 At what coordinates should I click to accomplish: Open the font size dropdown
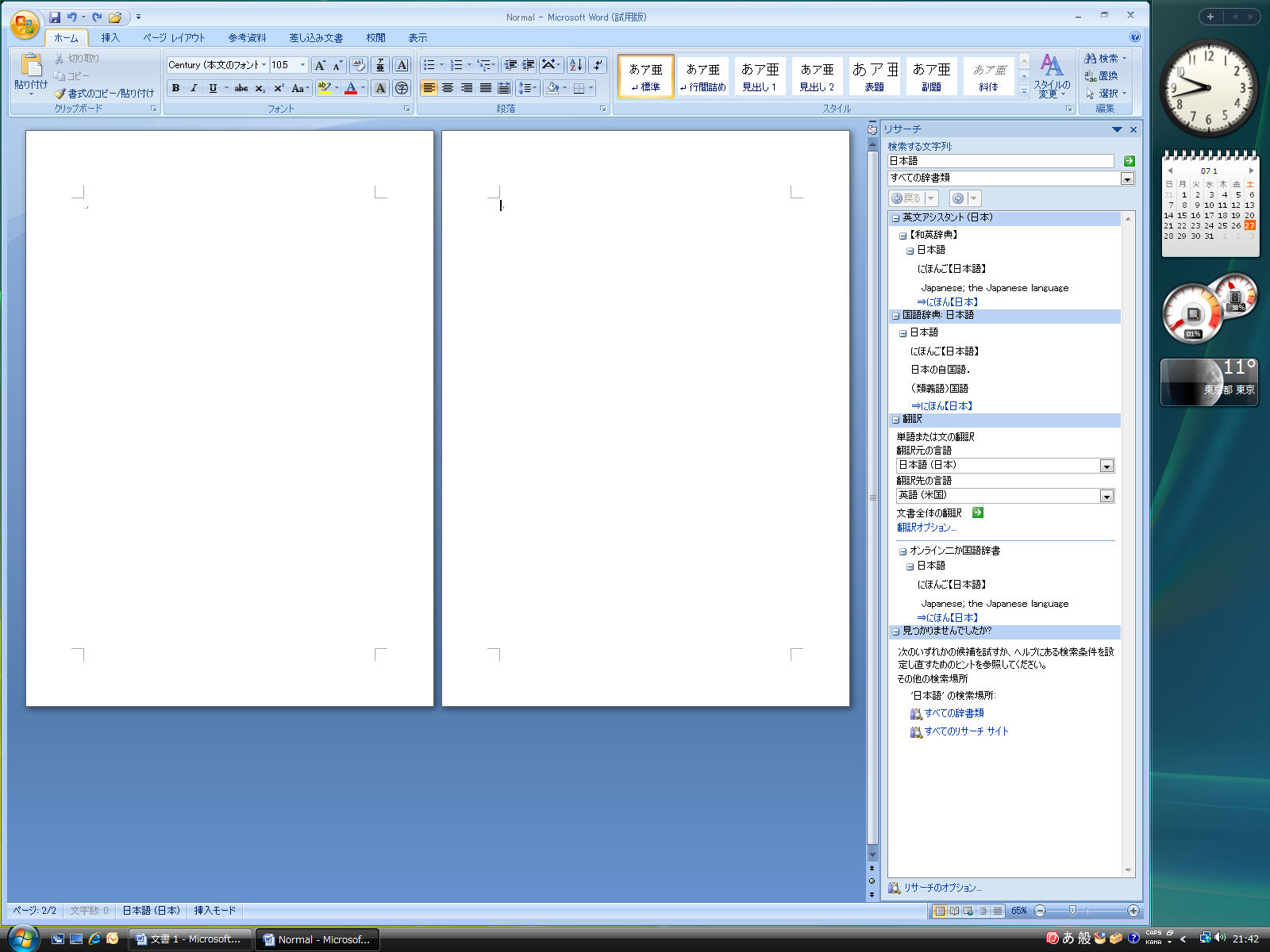click(301, 64)
